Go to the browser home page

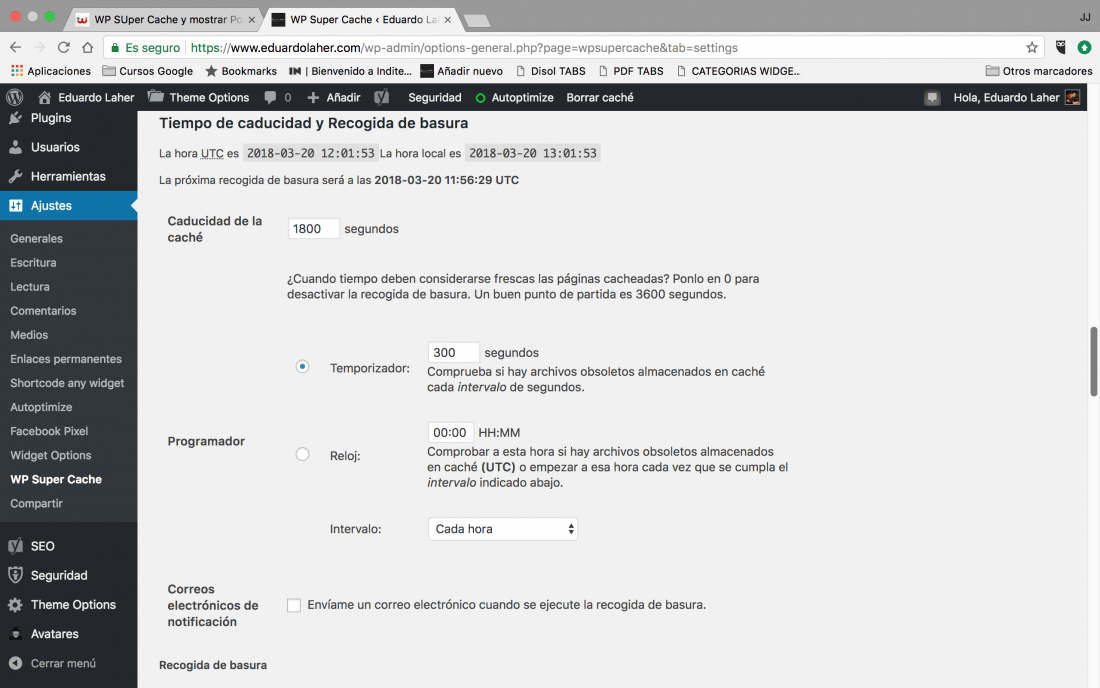click(x=88, y=48)
